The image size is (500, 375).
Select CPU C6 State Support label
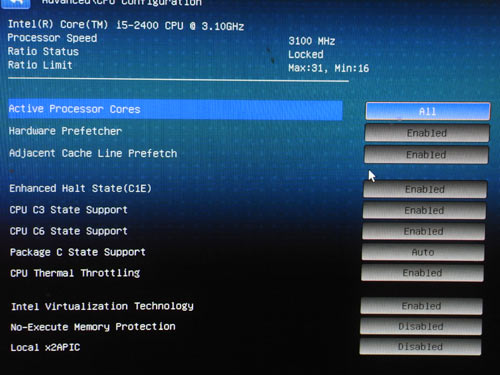(x=69, y=231)
